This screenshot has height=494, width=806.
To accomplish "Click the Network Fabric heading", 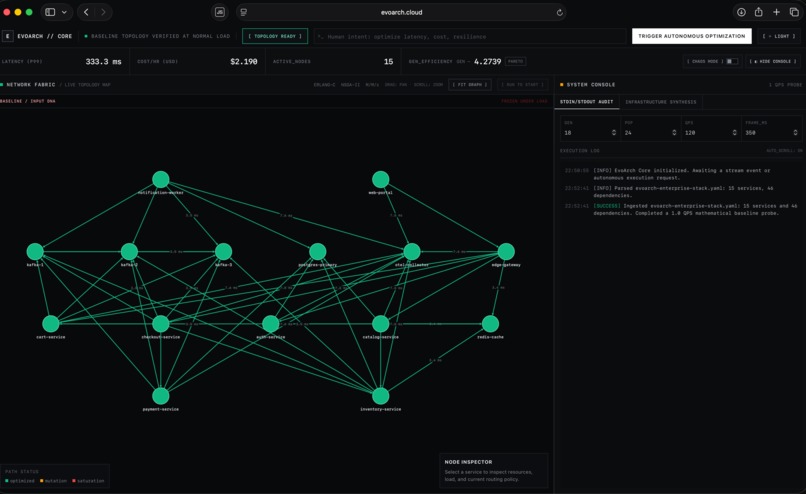I will point(30,84).
